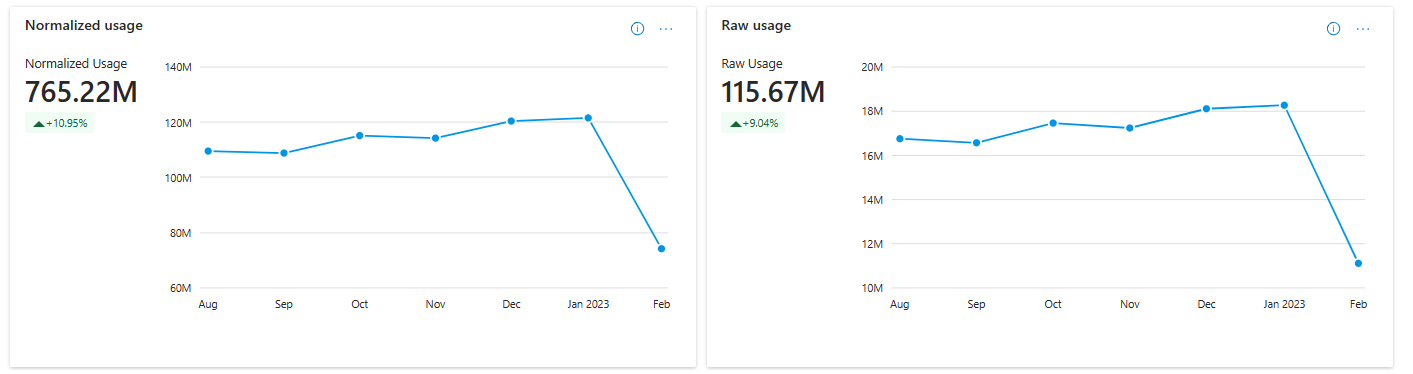Screen dimensions: 1413x374
Task: Select the Aug data point on Normalized usage chart
Action: point(208,151)
